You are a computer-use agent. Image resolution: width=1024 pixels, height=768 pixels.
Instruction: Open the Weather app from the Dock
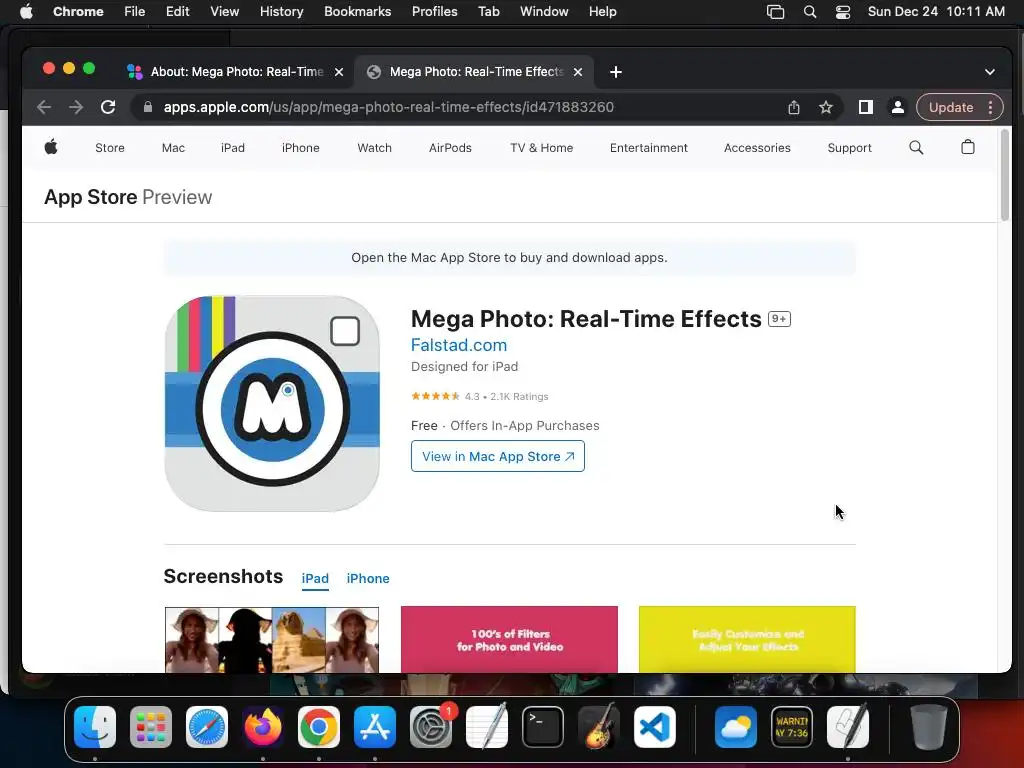coord(735,727)
